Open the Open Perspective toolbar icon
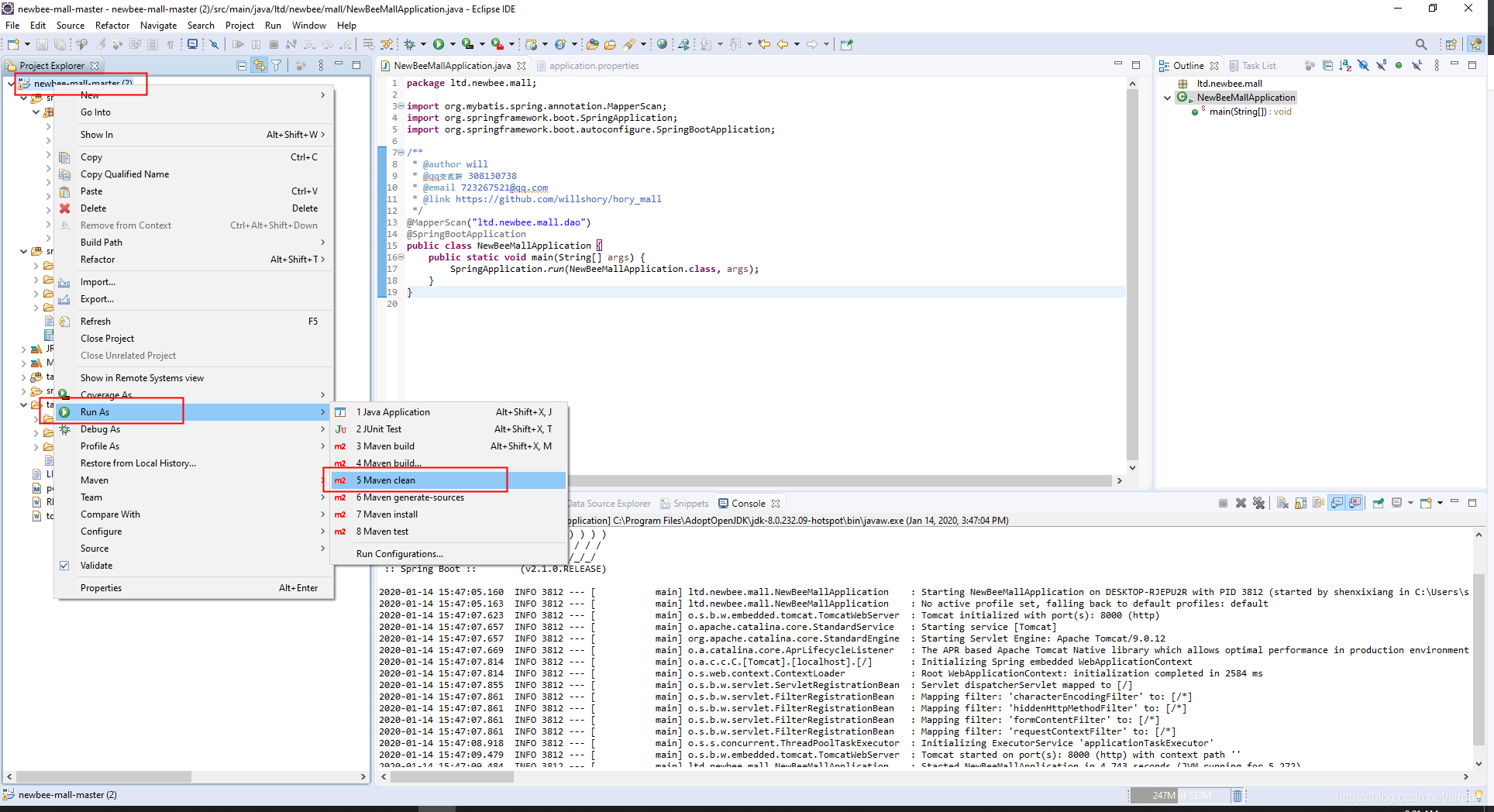 tap(1451, 44)
